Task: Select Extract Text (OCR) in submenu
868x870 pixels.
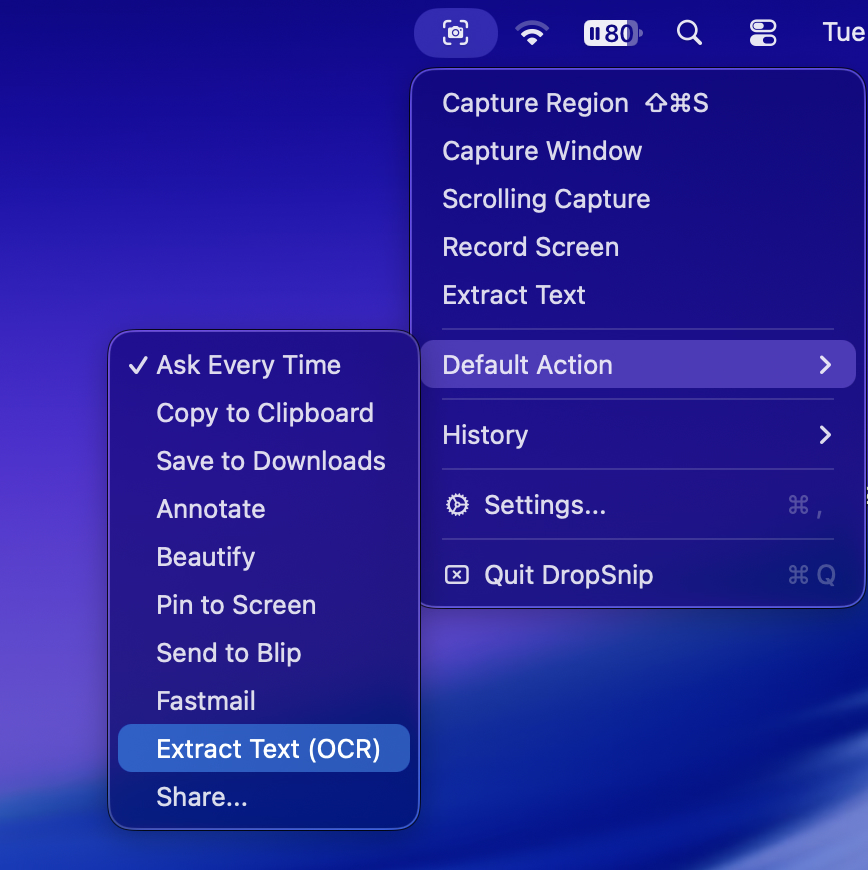Action: 263,748
